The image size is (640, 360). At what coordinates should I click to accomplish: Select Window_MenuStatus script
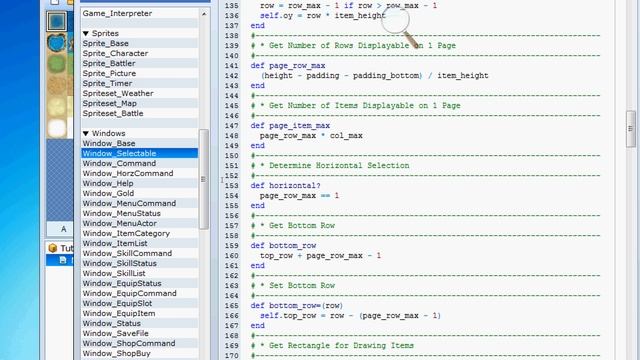point(140,213)
